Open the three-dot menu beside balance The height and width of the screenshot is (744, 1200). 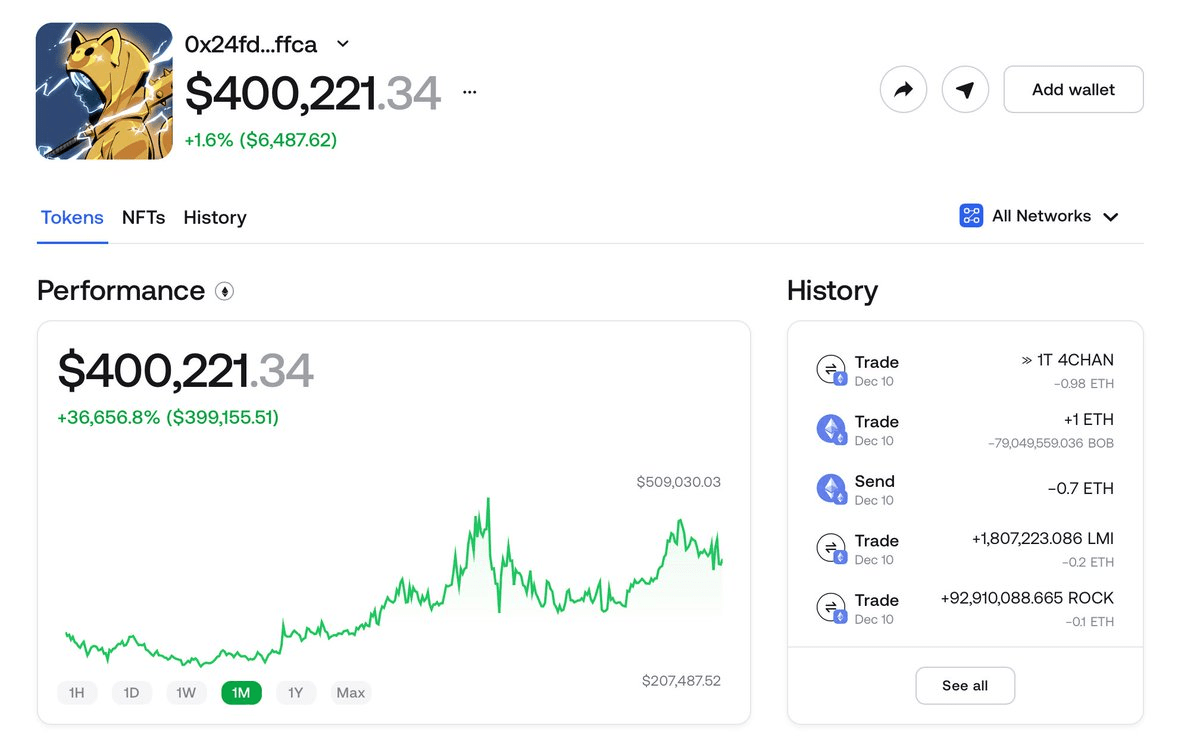(470, 92)
